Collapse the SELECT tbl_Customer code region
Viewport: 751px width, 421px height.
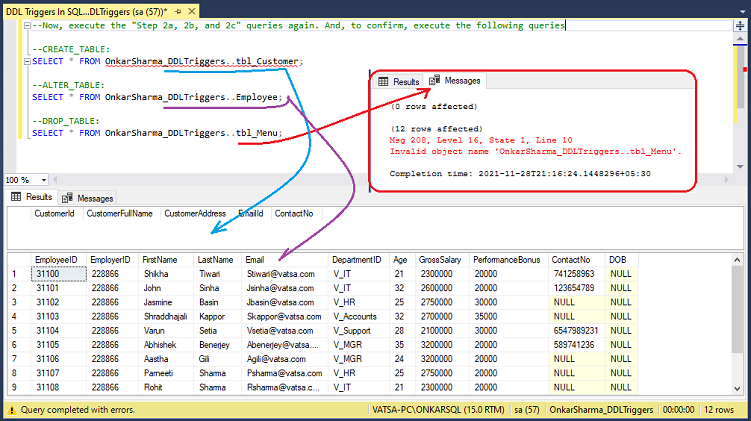[x=27, y=61]
